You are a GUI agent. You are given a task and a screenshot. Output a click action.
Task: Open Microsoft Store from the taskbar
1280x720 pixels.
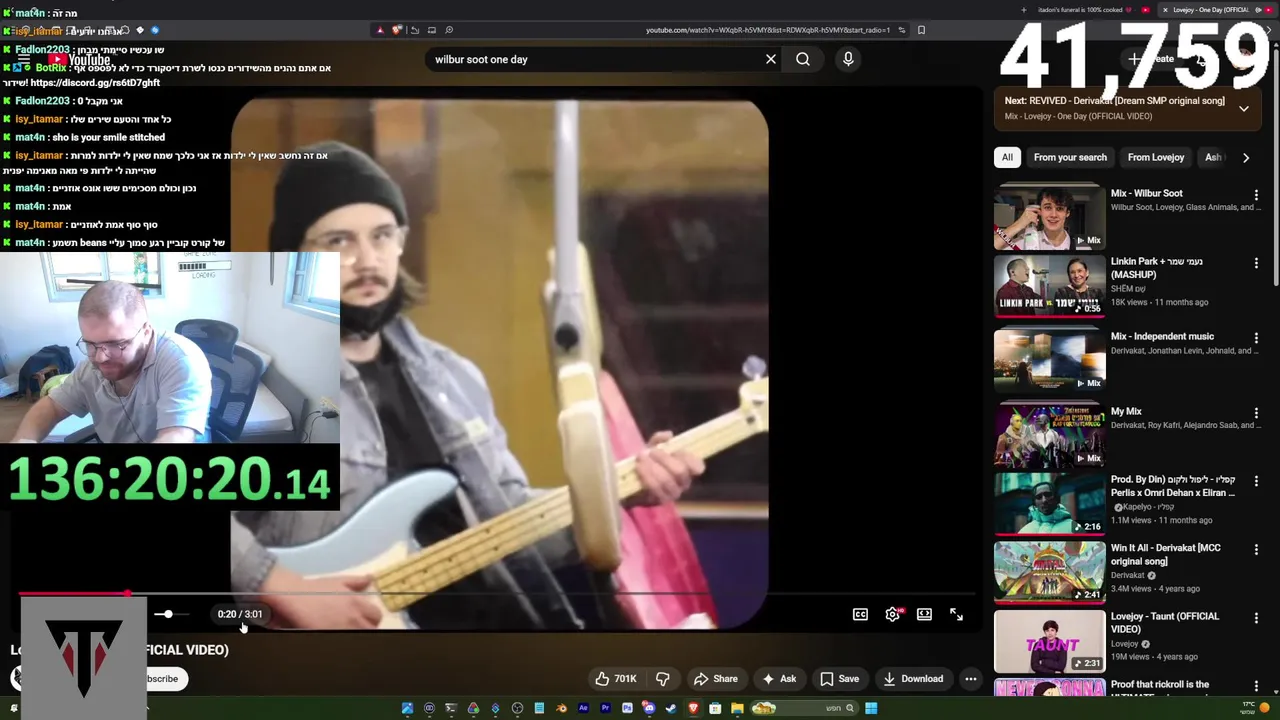pos(715,709)
